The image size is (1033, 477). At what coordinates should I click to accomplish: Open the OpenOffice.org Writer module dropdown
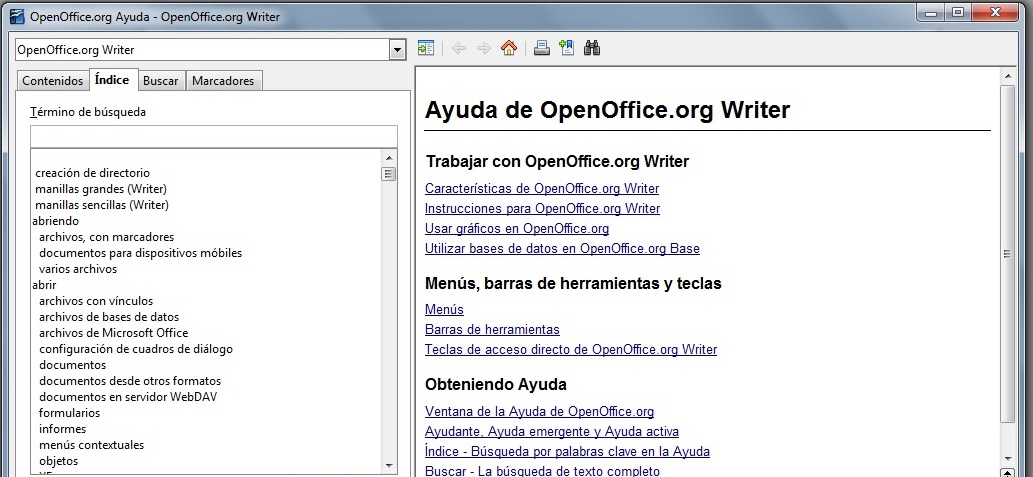click(397, 50)
